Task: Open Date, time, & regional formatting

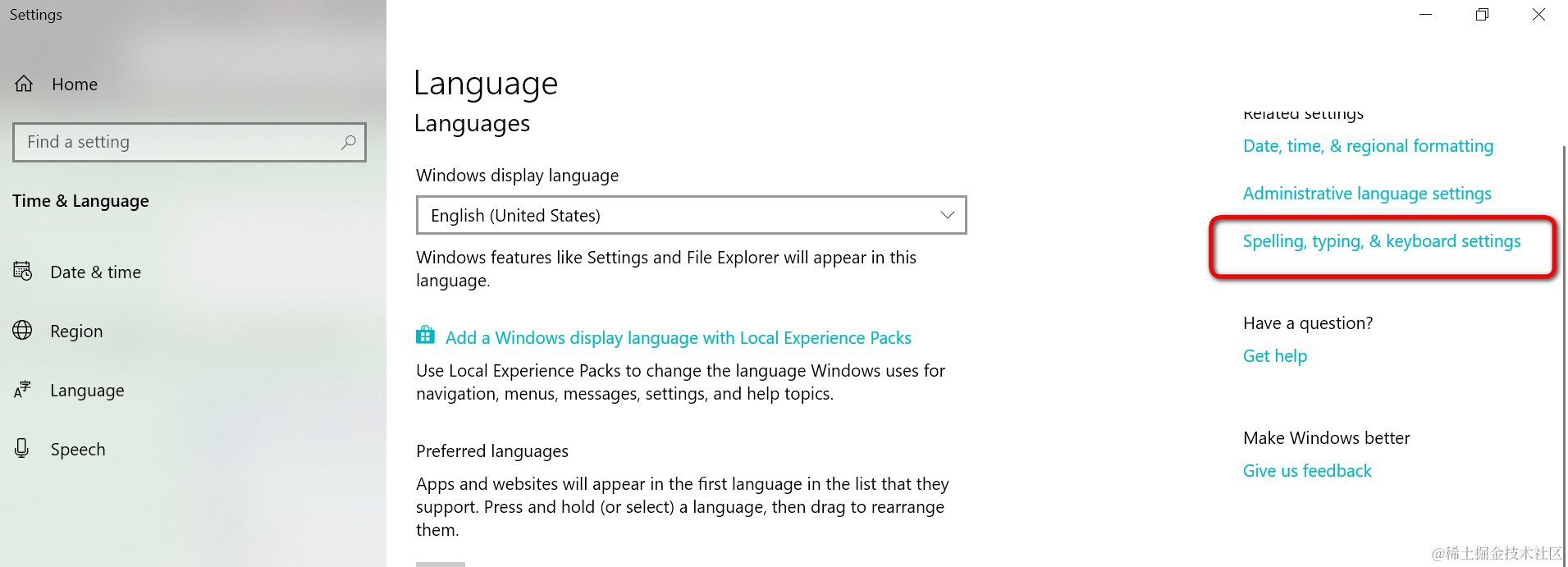Action: tap(1368, 146)
